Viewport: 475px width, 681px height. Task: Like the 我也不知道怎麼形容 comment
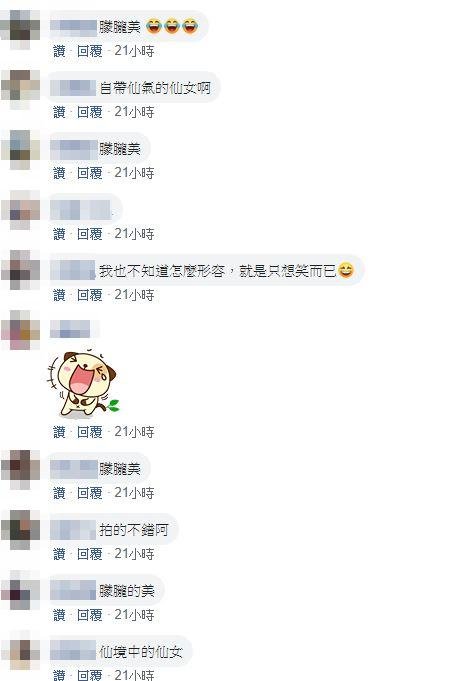click(59, 295)
